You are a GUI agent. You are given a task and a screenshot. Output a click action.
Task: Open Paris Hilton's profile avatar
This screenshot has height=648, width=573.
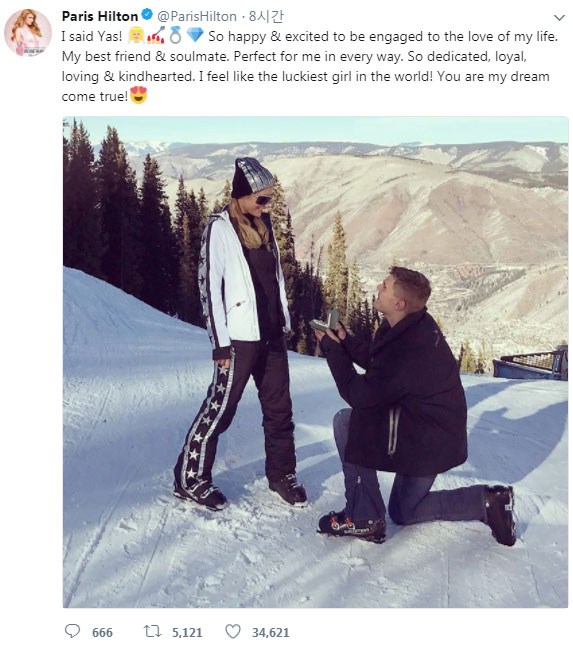pos(28,33)
